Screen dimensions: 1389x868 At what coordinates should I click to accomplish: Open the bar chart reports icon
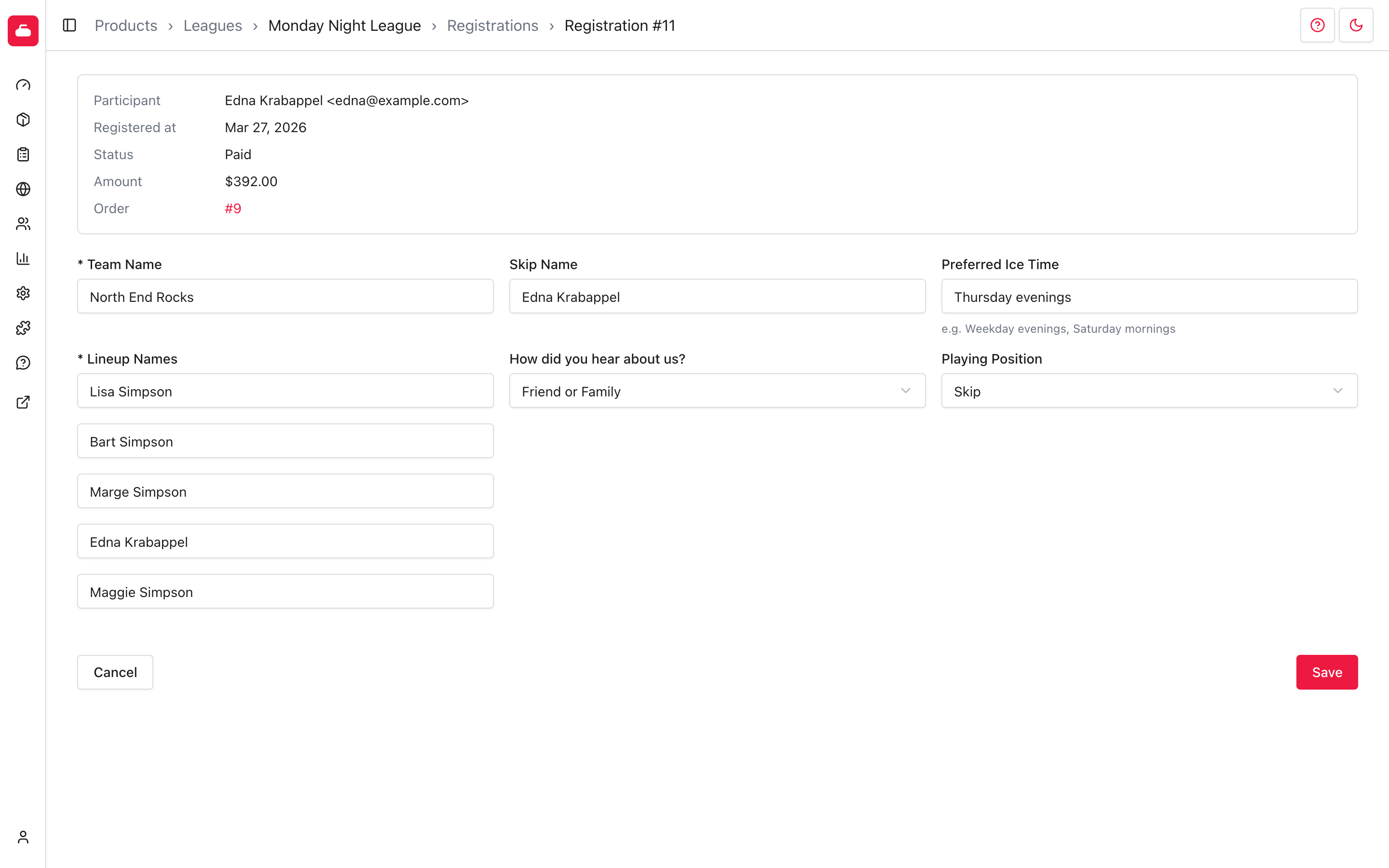click(x=23, y=258)
